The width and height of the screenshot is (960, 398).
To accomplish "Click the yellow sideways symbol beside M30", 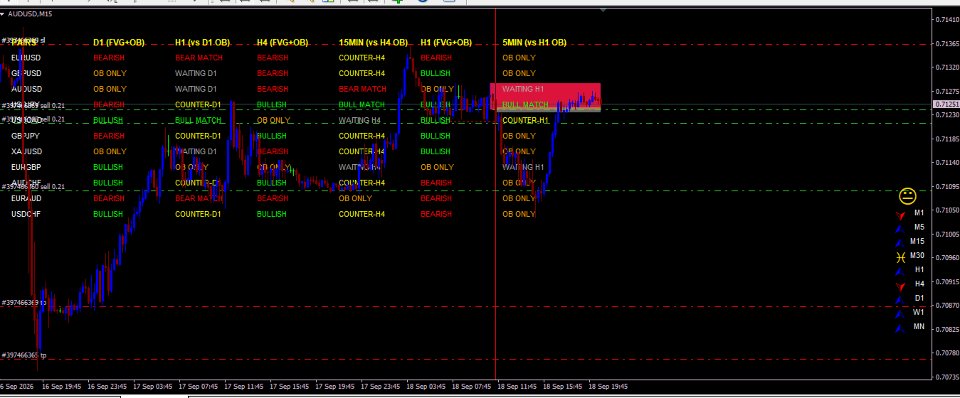I will [901, 257].
